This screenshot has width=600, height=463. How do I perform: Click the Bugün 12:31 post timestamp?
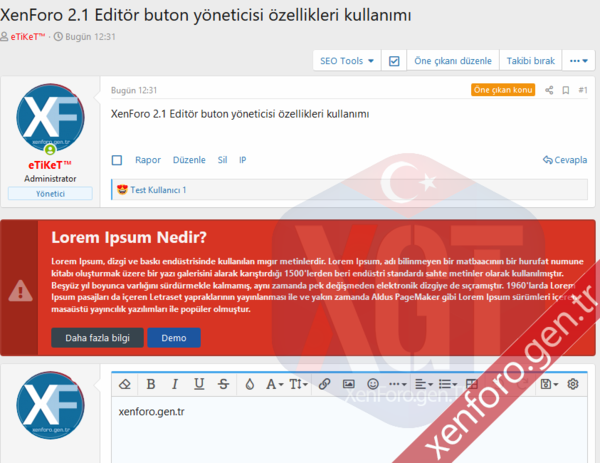coord(134,90)
